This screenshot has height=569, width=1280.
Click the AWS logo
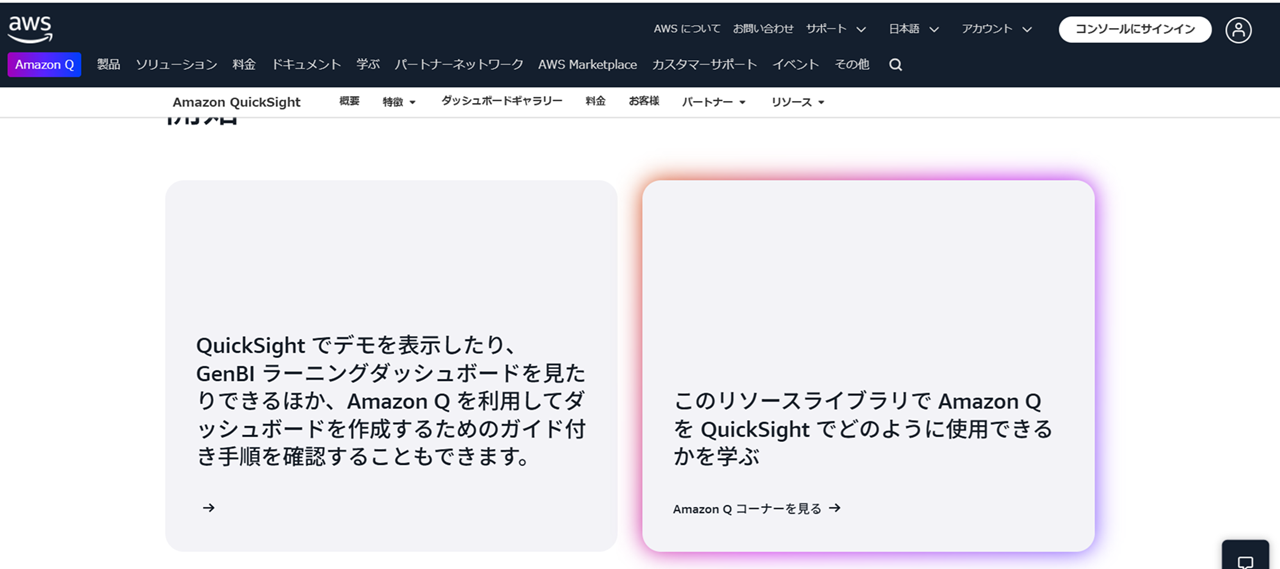pos(30,29)
